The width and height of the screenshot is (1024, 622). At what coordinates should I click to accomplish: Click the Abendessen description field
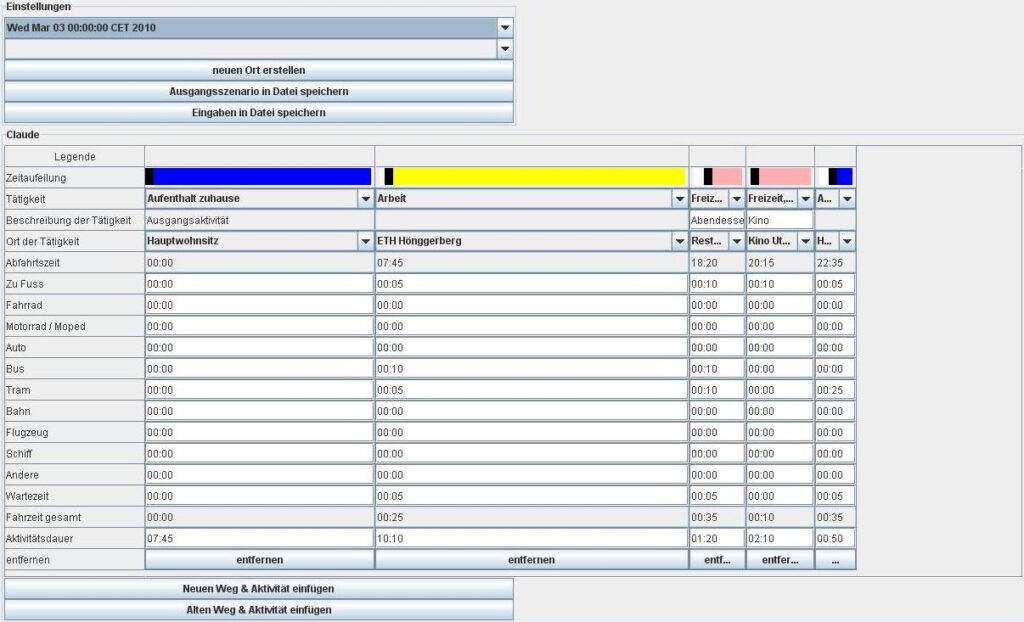coord(716,219)
